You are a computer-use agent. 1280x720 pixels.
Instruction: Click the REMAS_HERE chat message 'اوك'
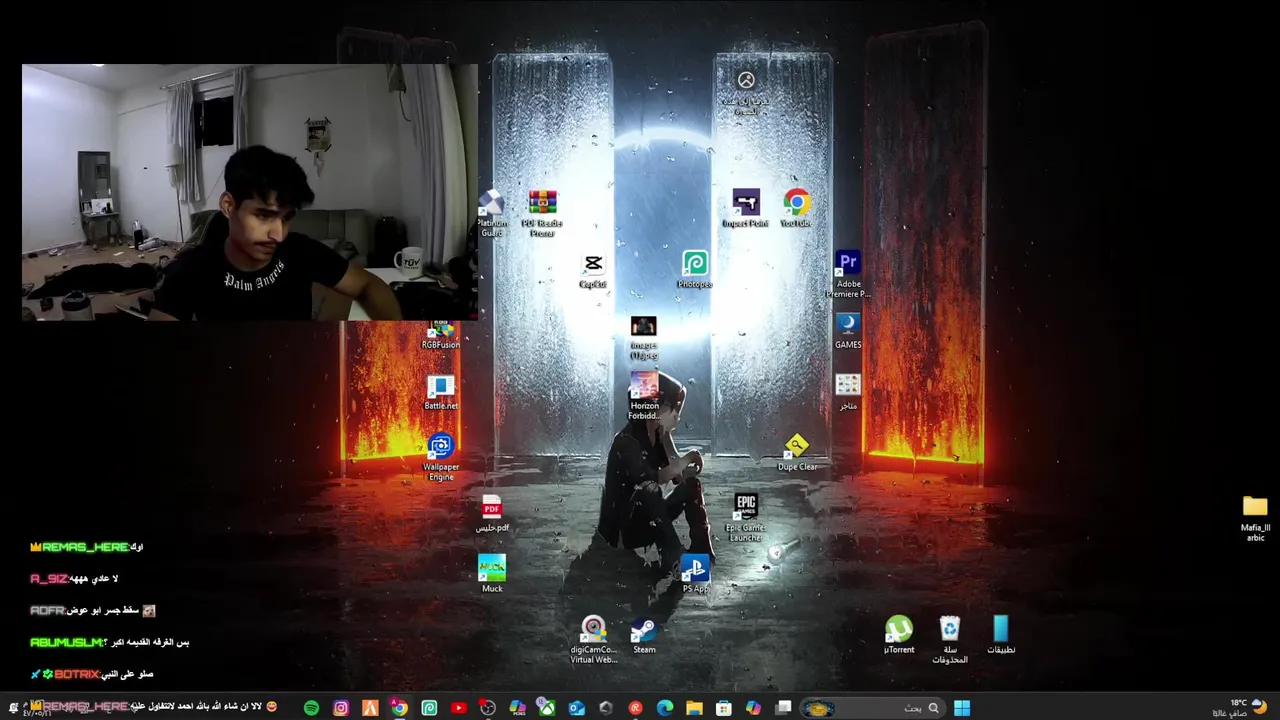point(87,547)
